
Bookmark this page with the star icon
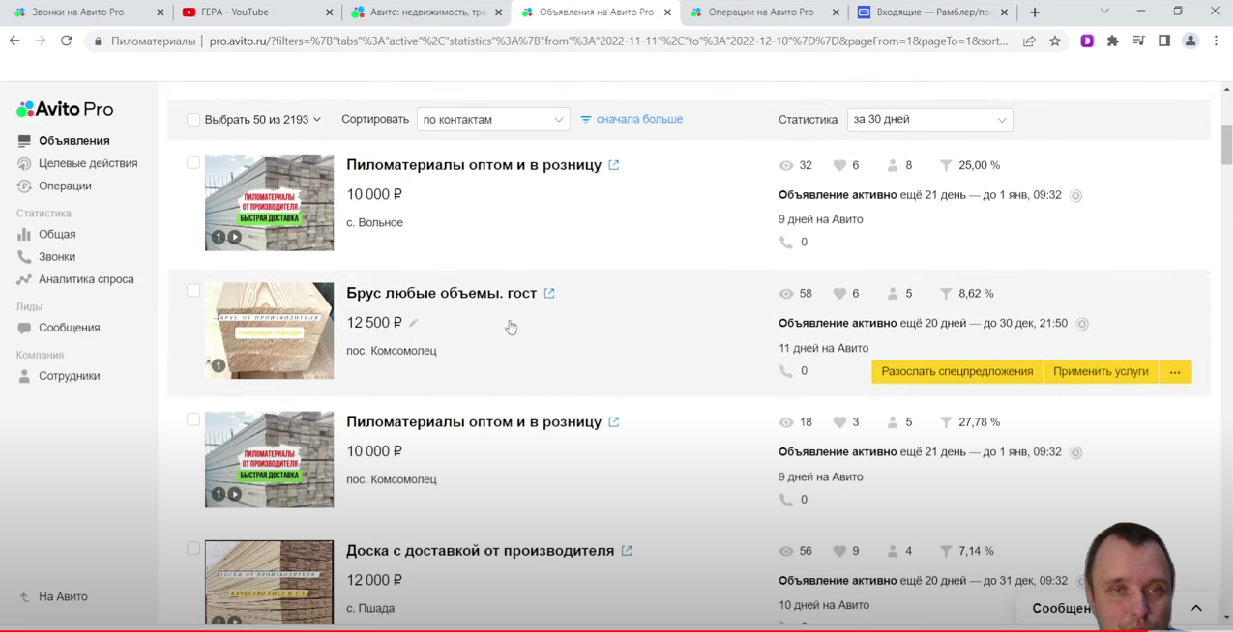(1055, 41)
